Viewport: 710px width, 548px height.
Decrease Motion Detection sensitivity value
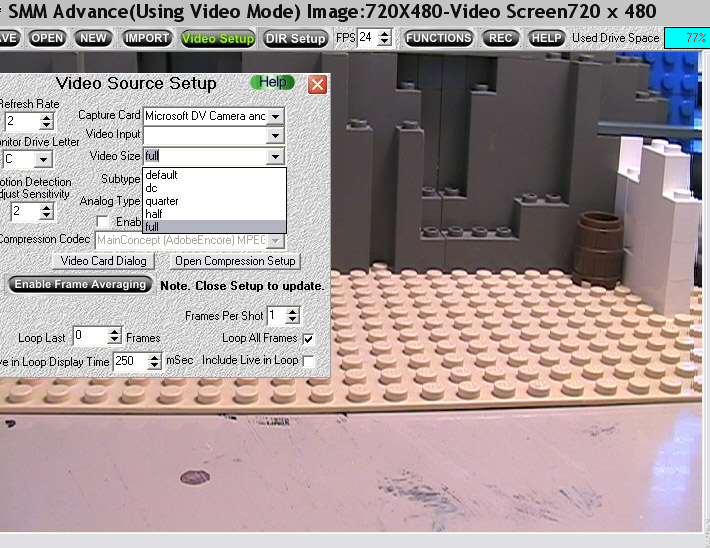[x=46, y=216]
